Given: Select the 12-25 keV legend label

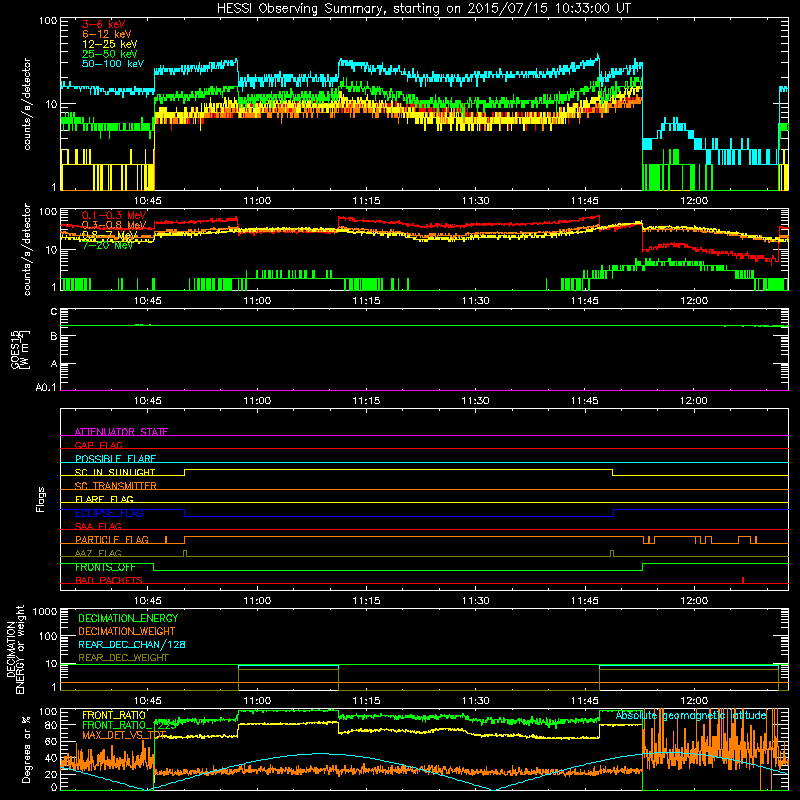Looking at the screenshot, I should coord(110,44).
